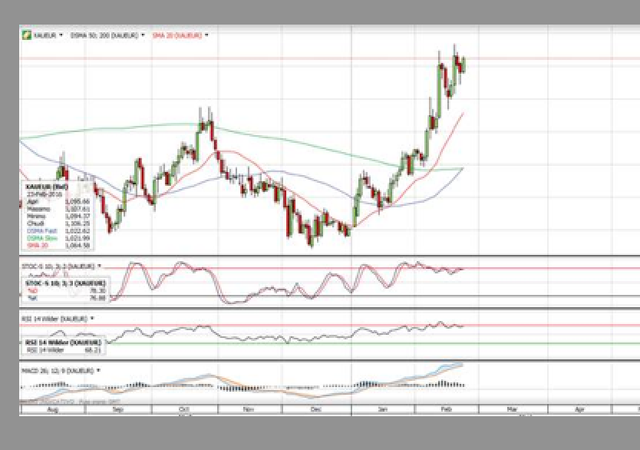Click the DSMA Slow value row
The width and height of the screenshot is (640, 450).
point(58,238)
